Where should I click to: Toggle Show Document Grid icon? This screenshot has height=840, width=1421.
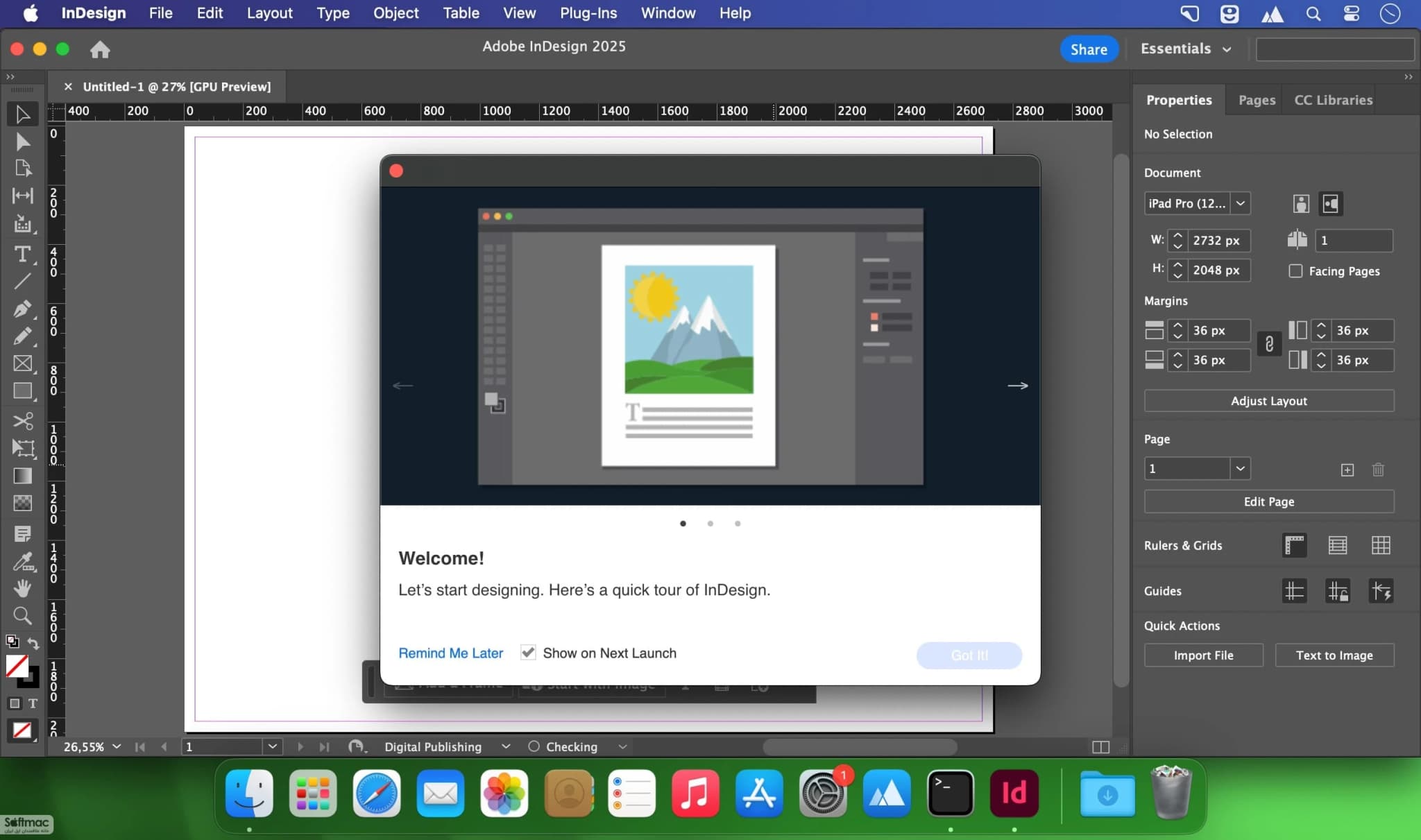pyautogui.click(x=1381, y=545)
